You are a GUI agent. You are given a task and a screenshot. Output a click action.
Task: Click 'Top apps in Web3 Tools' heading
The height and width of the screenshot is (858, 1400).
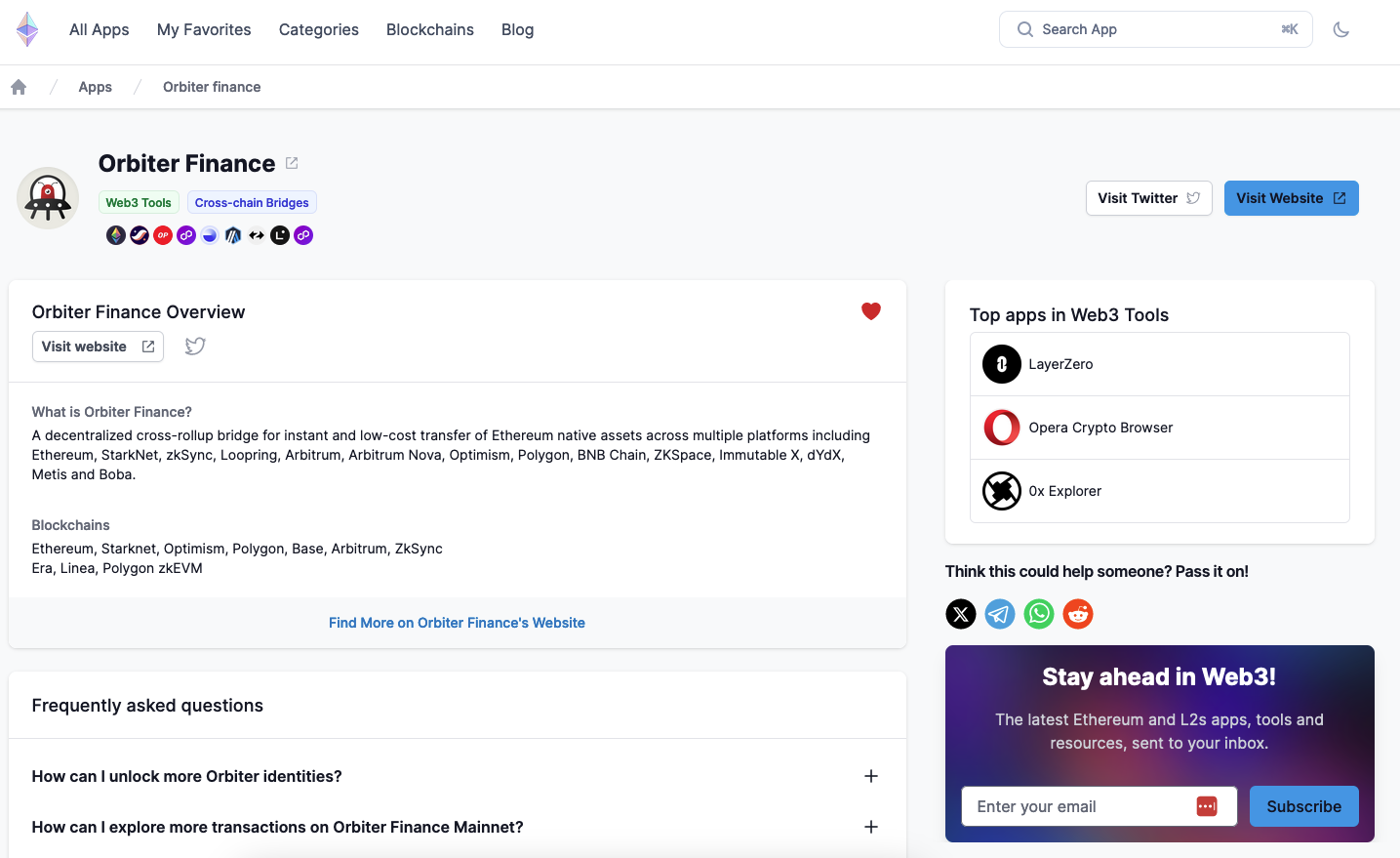pos(1069,315)
